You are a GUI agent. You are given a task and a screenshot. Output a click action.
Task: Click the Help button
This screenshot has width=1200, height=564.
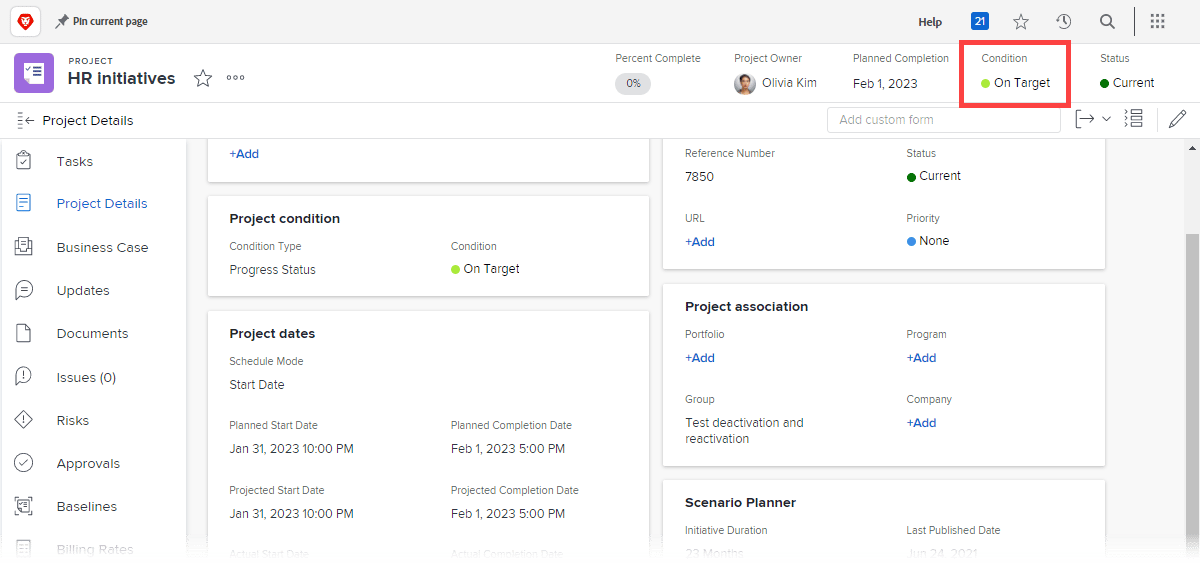click(x=930, y=22)
